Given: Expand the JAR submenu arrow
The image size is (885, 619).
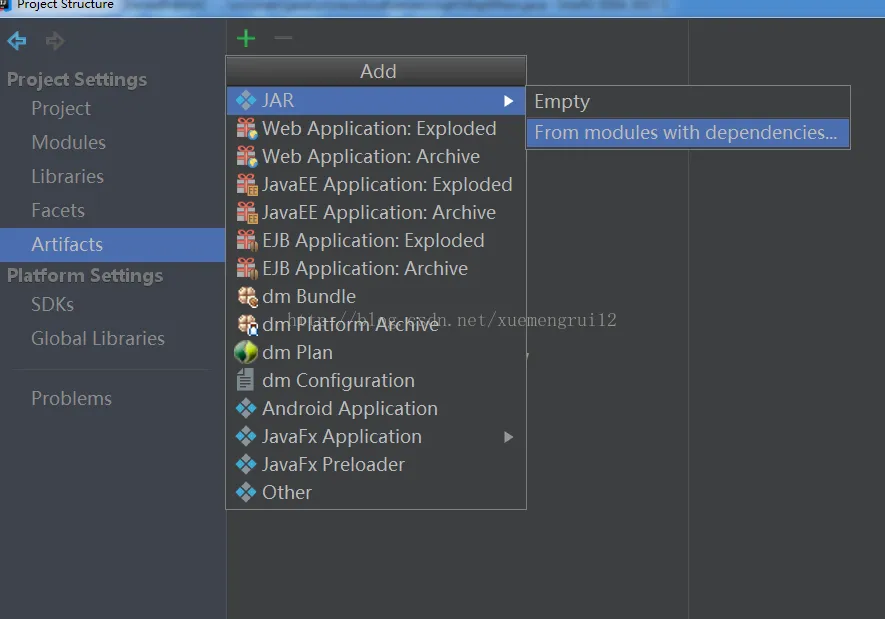Looking at the screenshot, I should (x=509, y=101).
